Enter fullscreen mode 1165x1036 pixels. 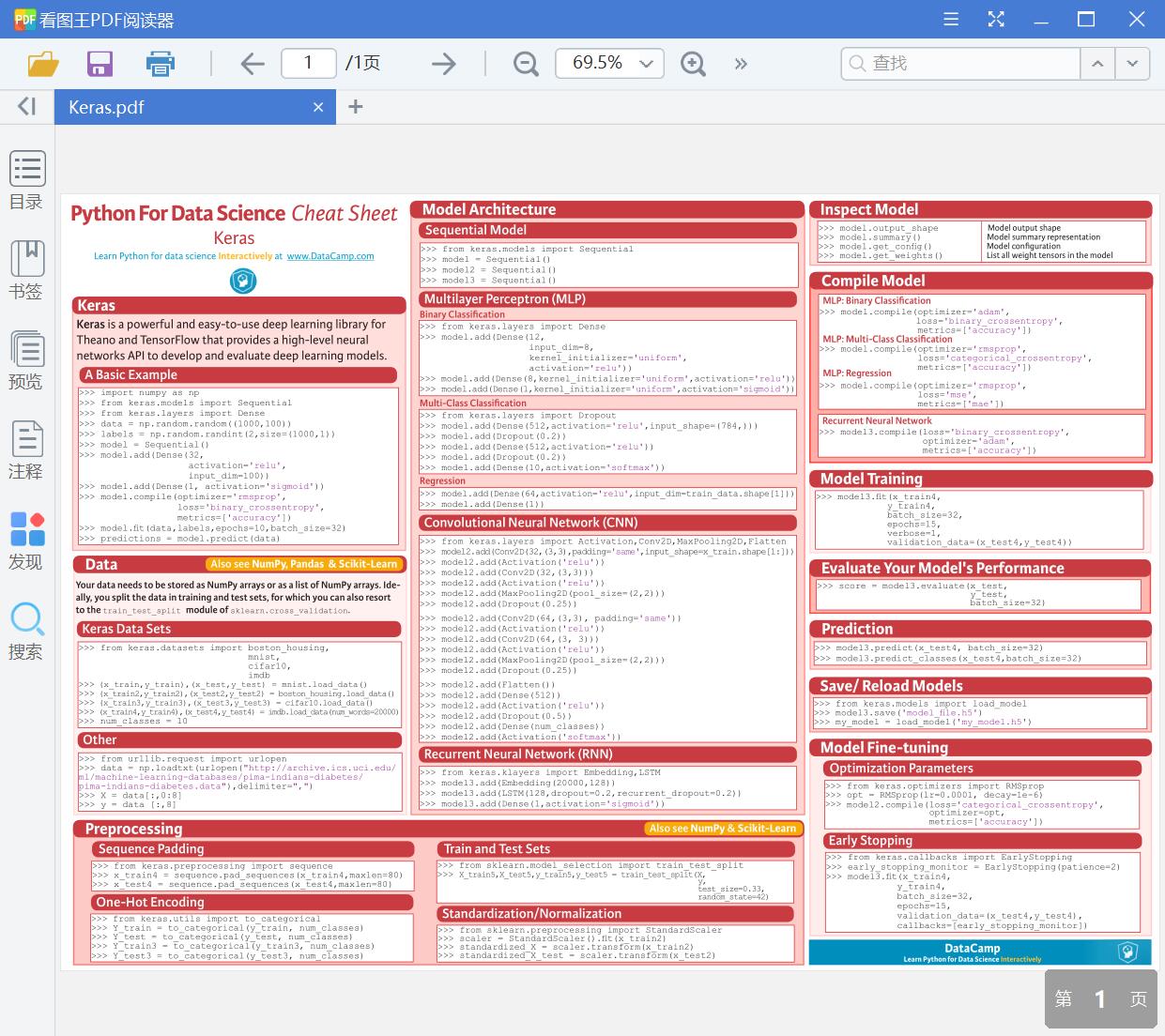(996, 19)
